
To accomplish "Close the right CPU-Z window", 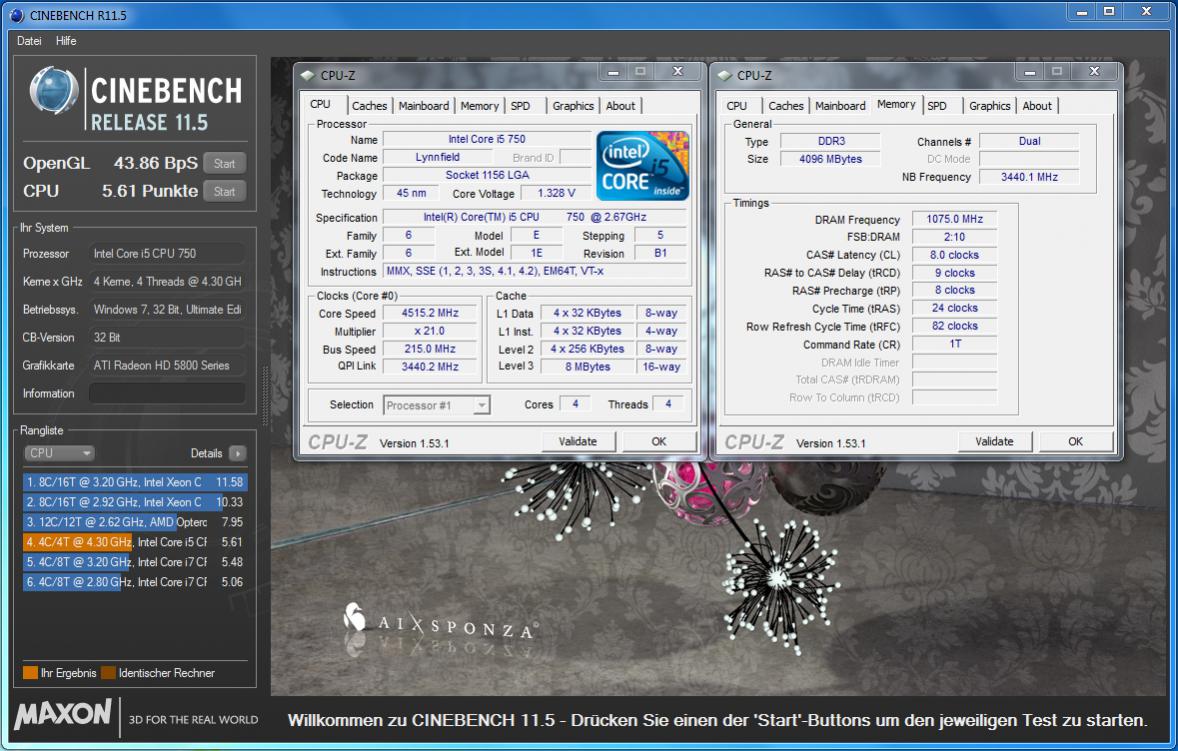I will pyautogui.click(x=1095, y=72).
